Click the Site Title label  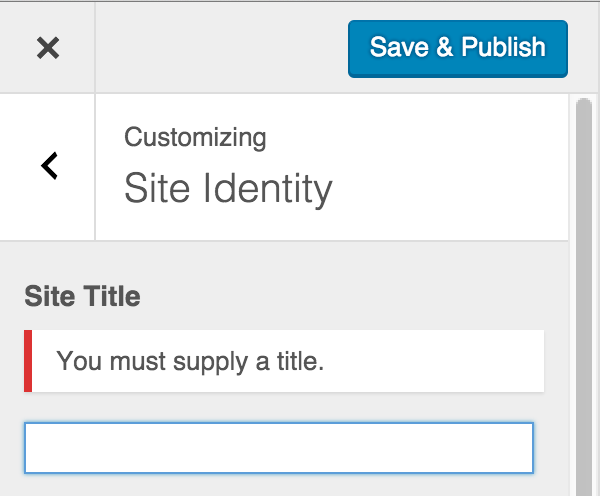coord(82,296)
